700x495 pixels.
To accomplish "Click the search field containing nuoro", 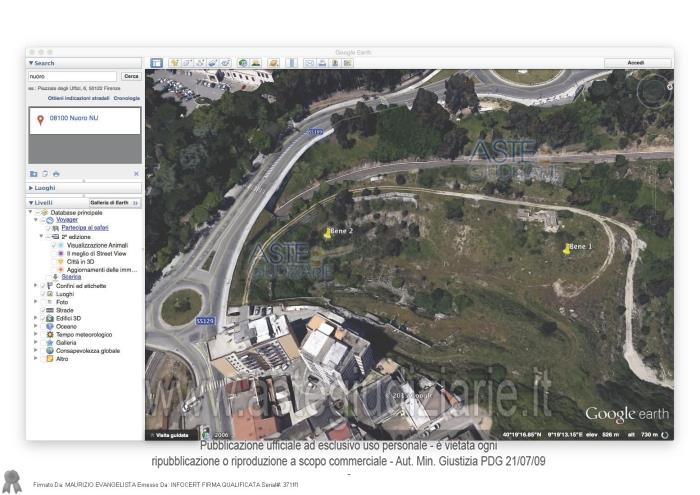I will click(71, 76).
